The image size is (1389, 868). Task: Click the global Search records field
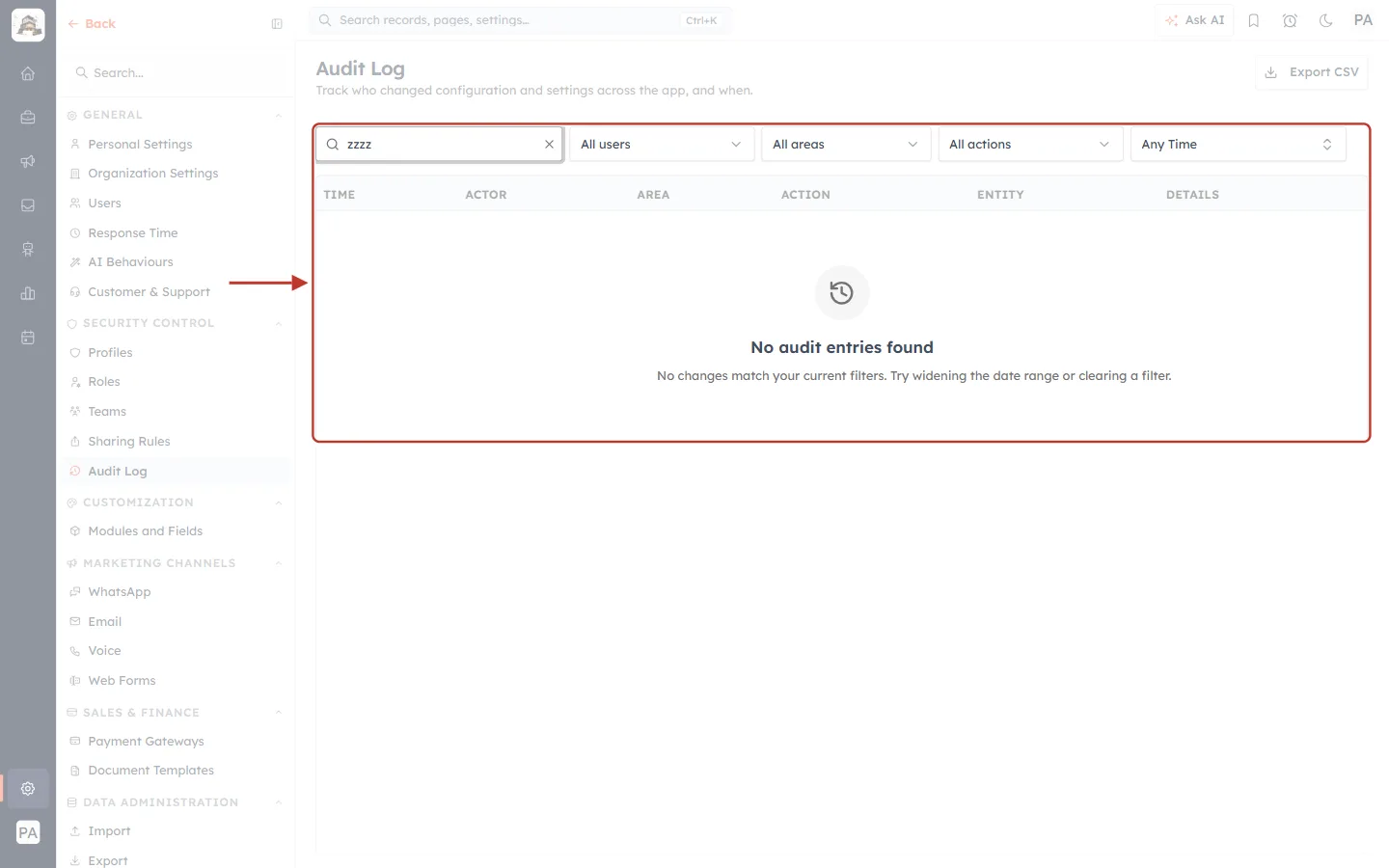tap(520, 20)
